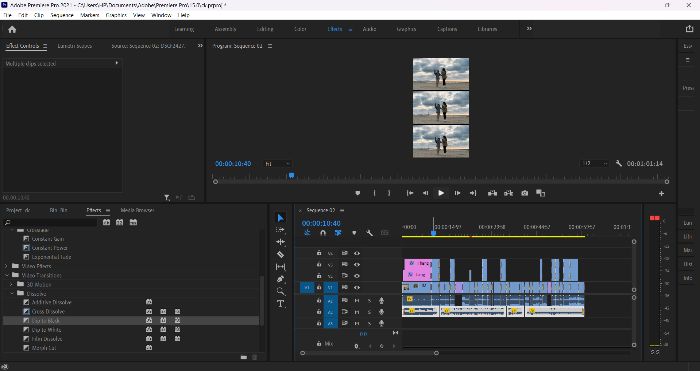
Task: Export frame with camera icon
Action: point(525,193)
